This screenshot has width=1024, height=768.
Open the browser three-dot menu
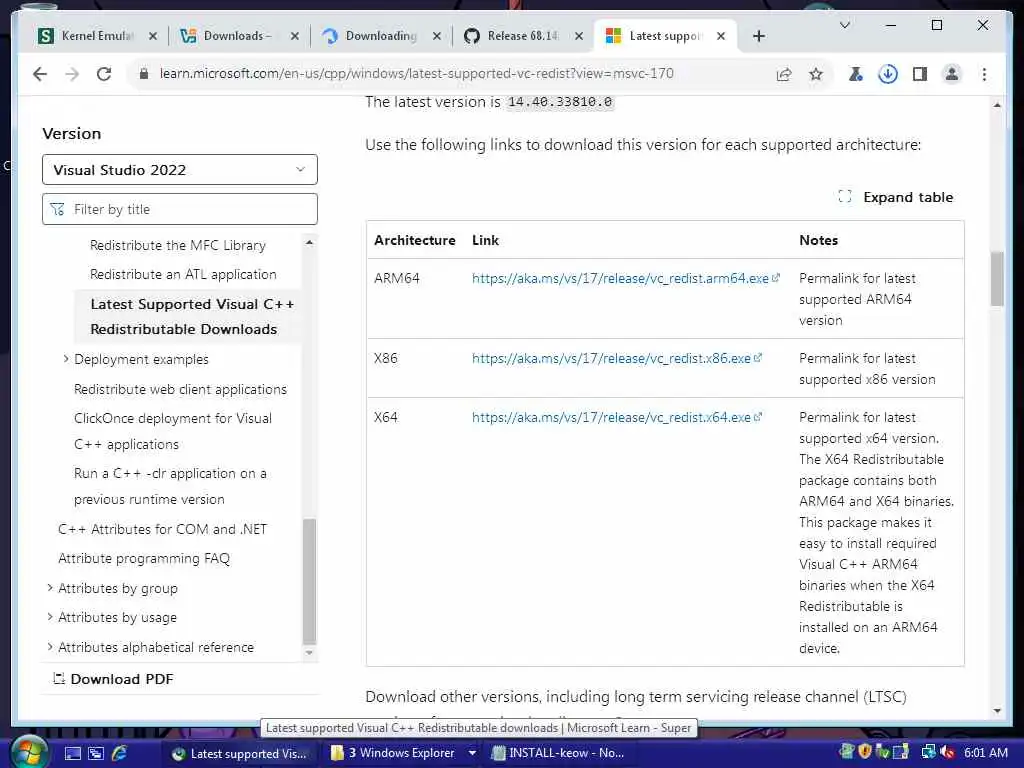(x=984, y=74)
